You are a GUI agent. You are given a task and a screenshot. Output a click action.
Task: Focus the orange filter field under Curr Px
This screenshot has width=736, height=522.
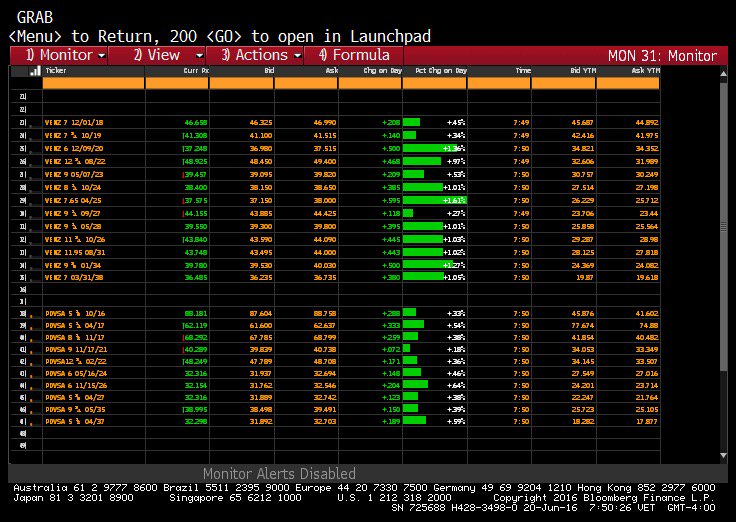[177, 83]
